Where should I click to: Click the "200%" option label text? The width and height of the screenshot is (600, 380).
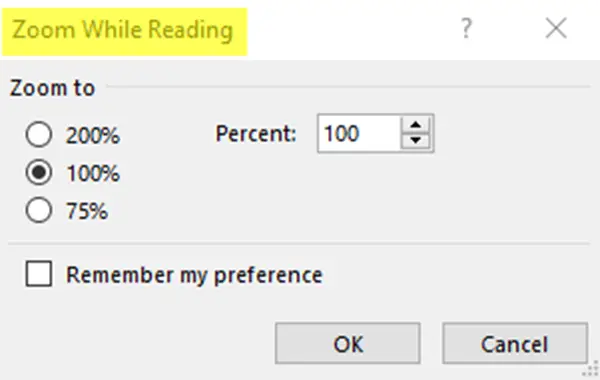point(93,135)
